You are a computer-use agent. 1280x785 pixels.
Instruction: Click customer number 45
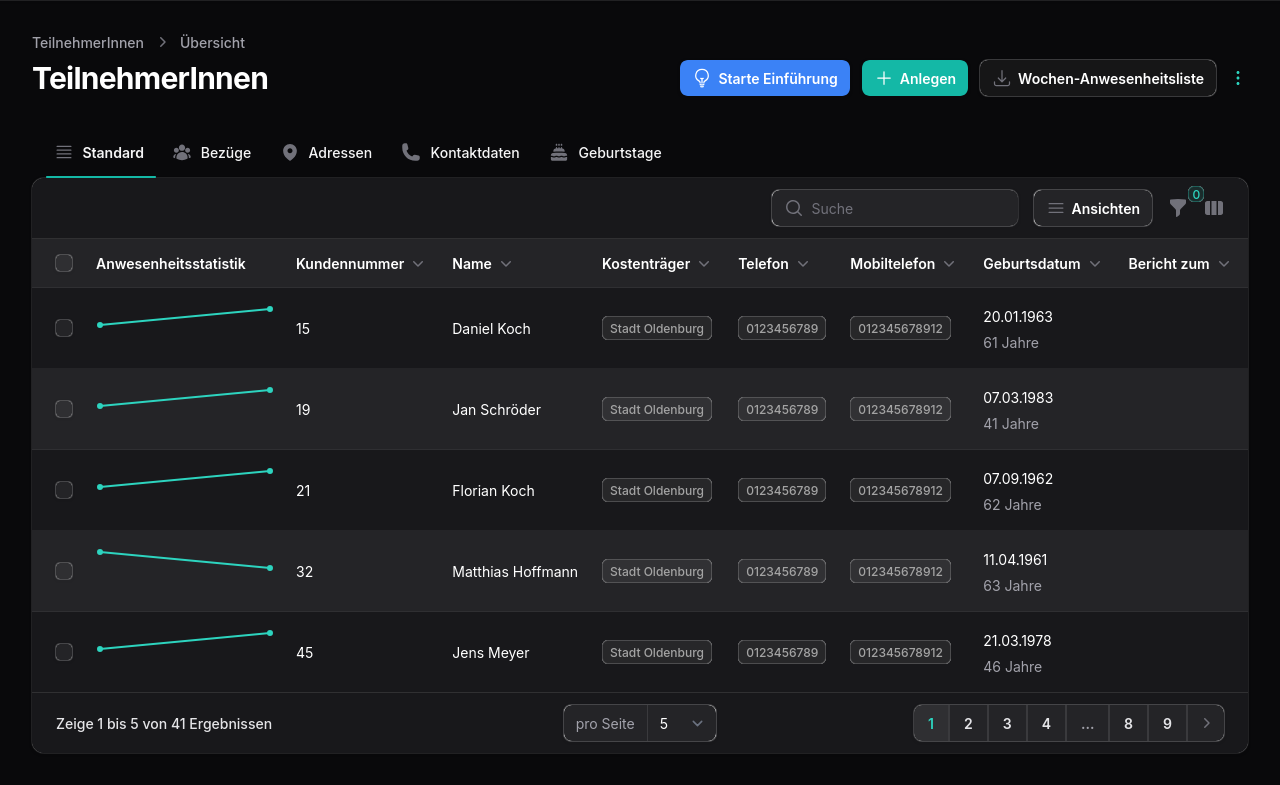(304, 652)
